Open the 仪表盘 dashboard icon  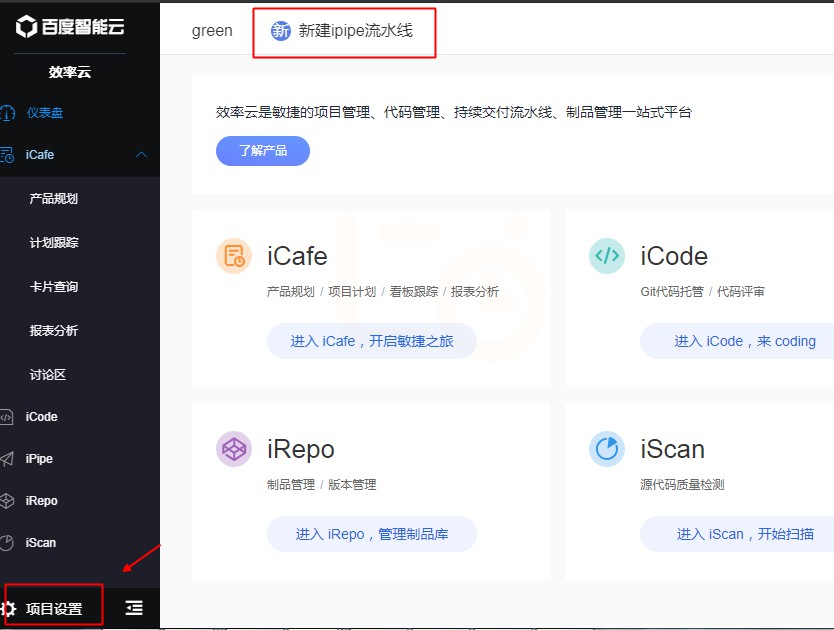(x=7, y=113)
